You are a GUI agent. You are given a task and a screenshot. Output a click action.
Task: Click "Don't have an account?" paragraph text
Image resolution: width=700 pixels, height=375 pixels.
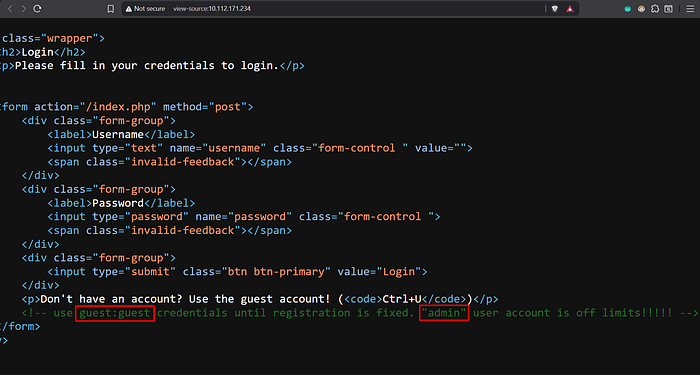[111, 299]
